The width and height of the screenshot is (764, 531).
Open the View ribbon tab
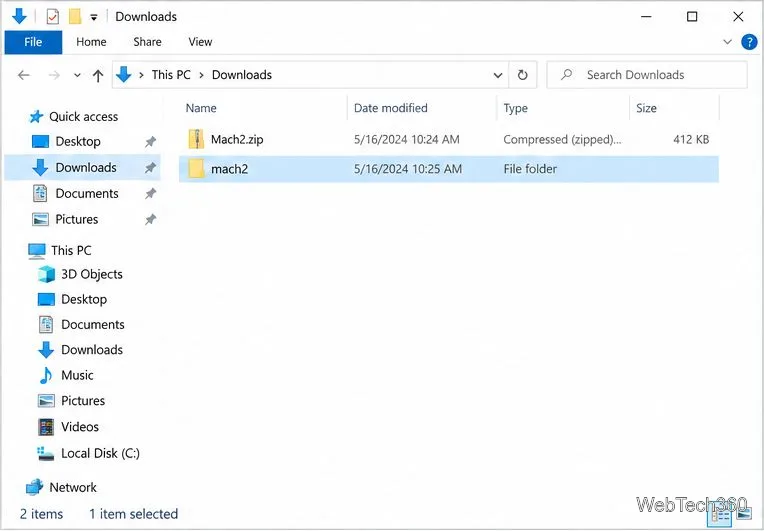200,42
